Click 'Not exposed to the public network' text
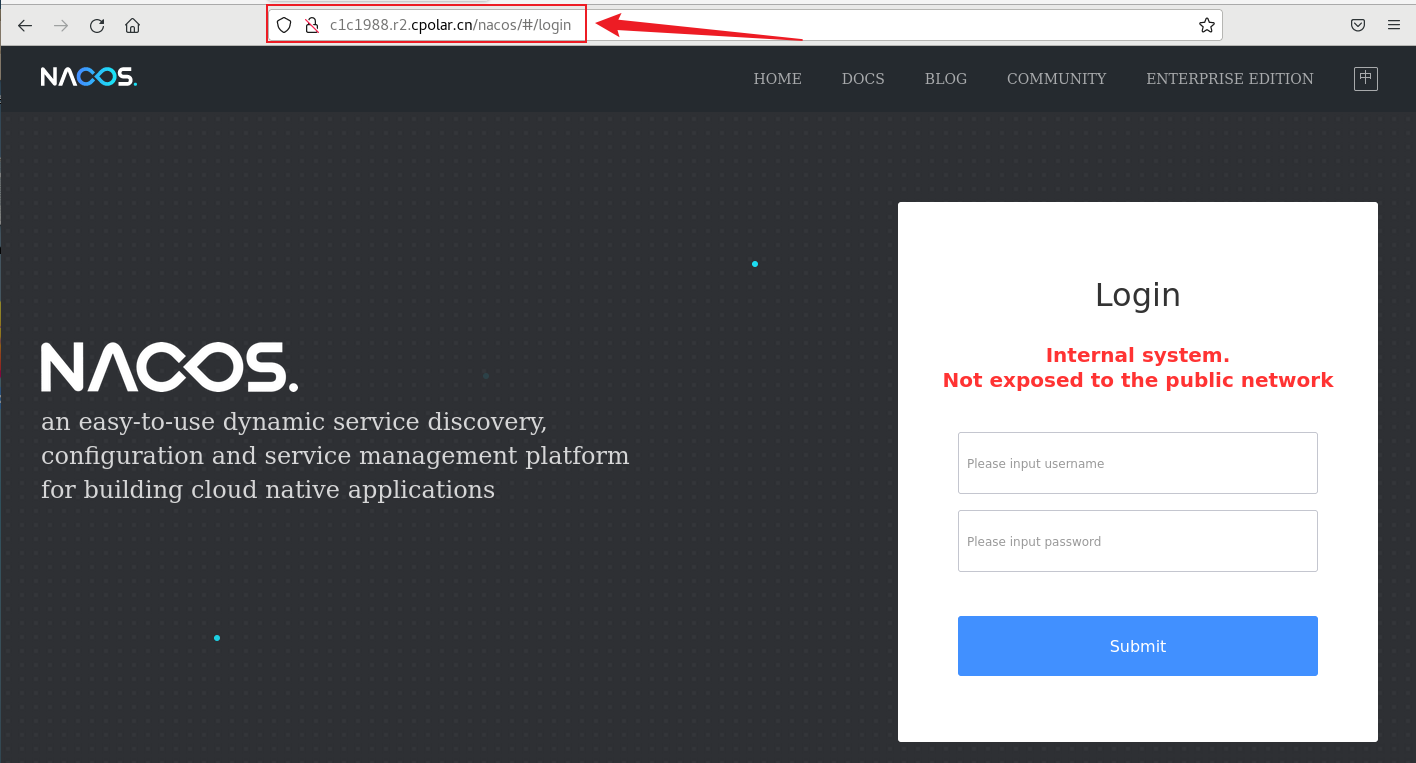This screenshot has height=763, width=1416. click(1137, 380)
